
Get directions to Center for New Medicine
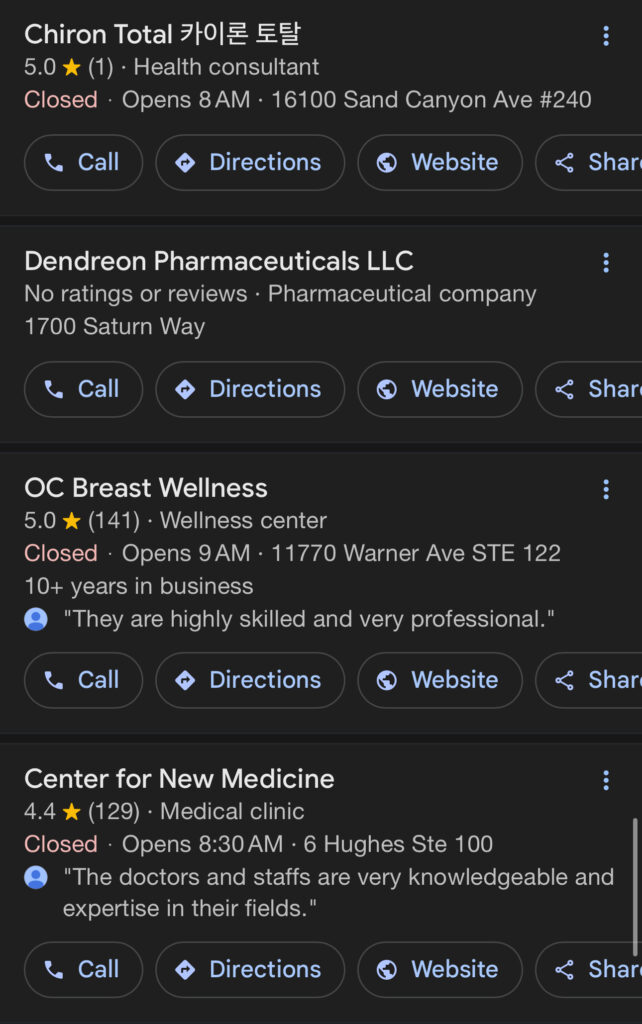[x=250, y=970]
